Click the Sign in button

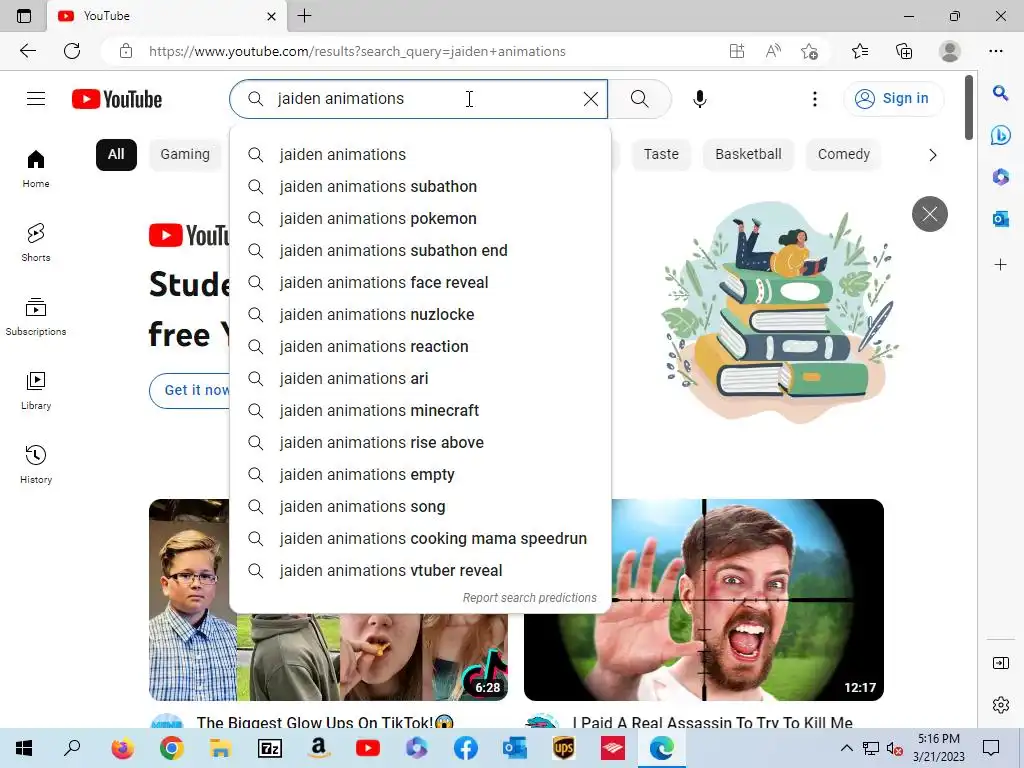892,99
